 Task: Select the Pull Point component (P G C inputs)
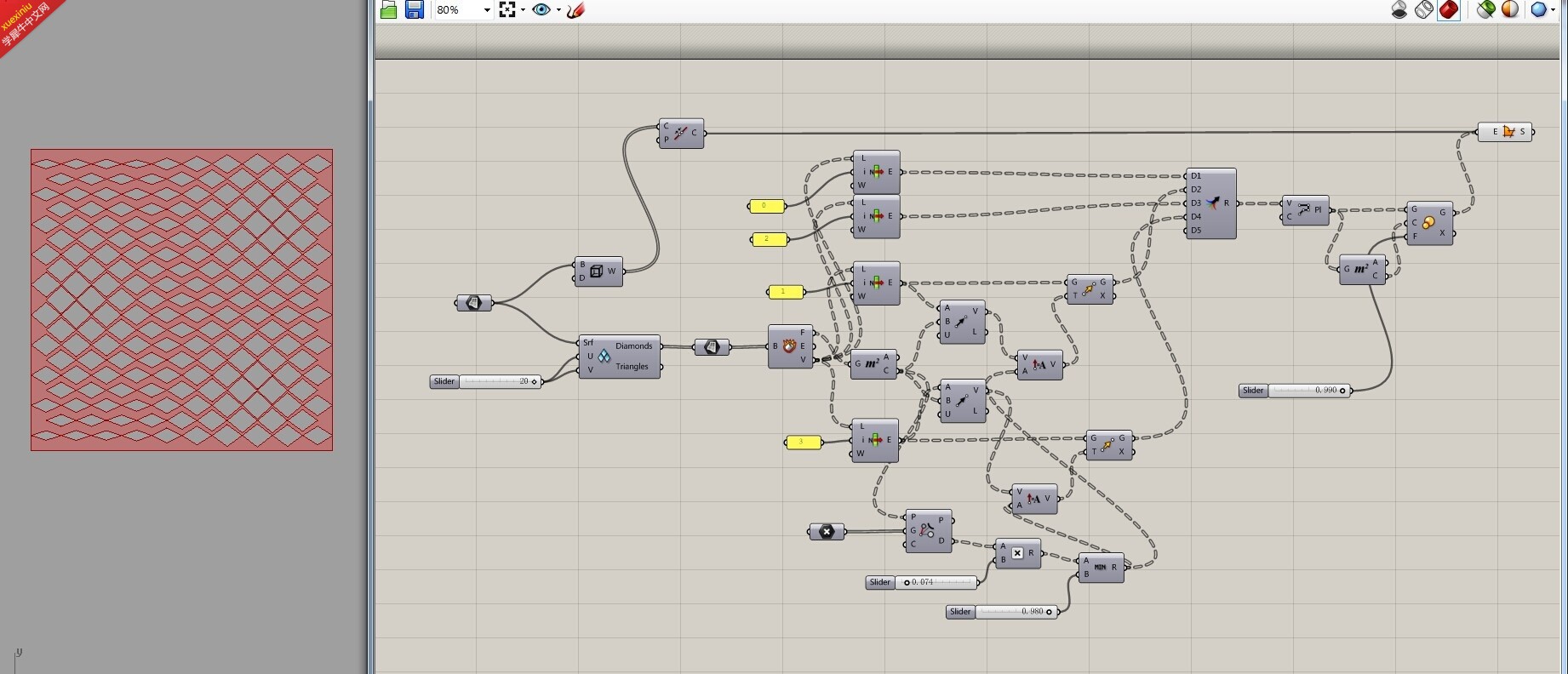tap(928, 531)
